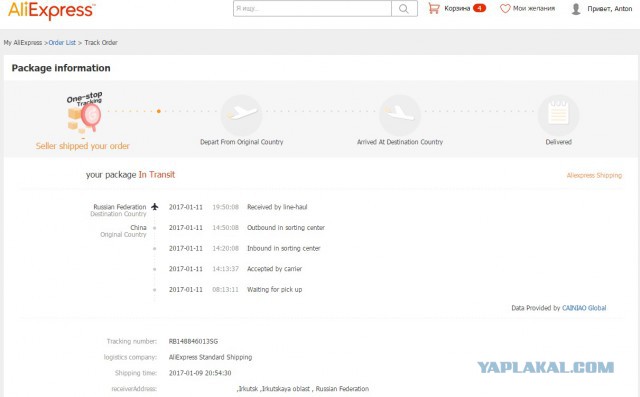Click the 19:50:08 timestamp
The height and width of the screenshot is (397, 640).
(x=225, y=207)
